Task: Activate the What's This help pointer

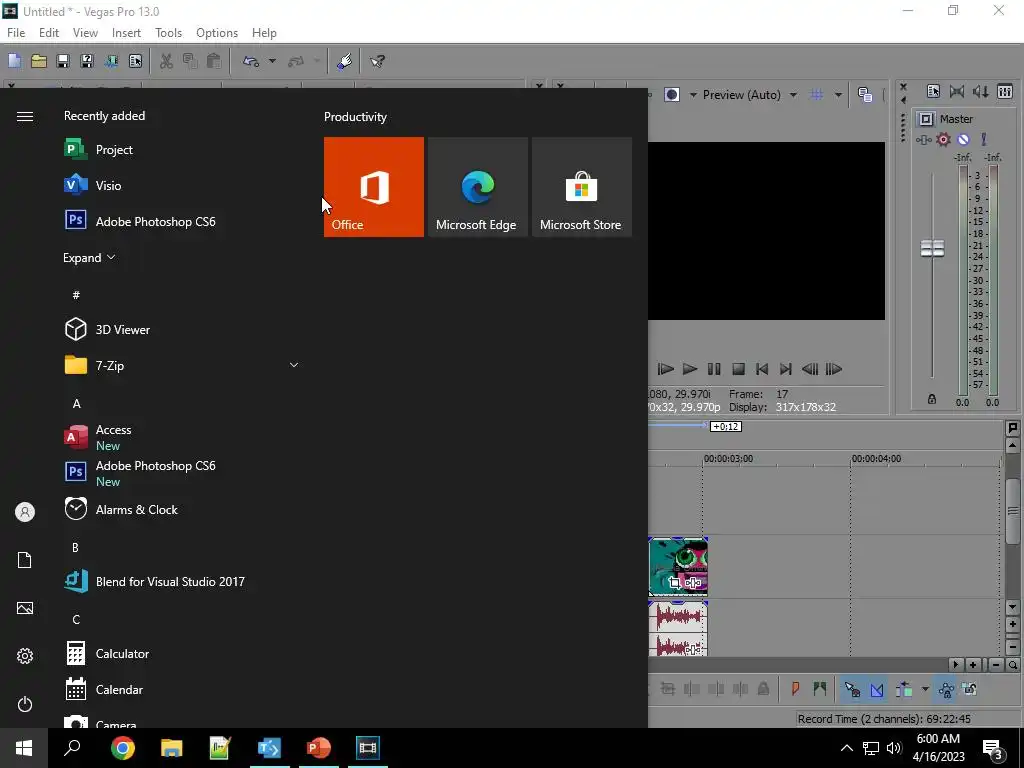Action: [377, 61]
